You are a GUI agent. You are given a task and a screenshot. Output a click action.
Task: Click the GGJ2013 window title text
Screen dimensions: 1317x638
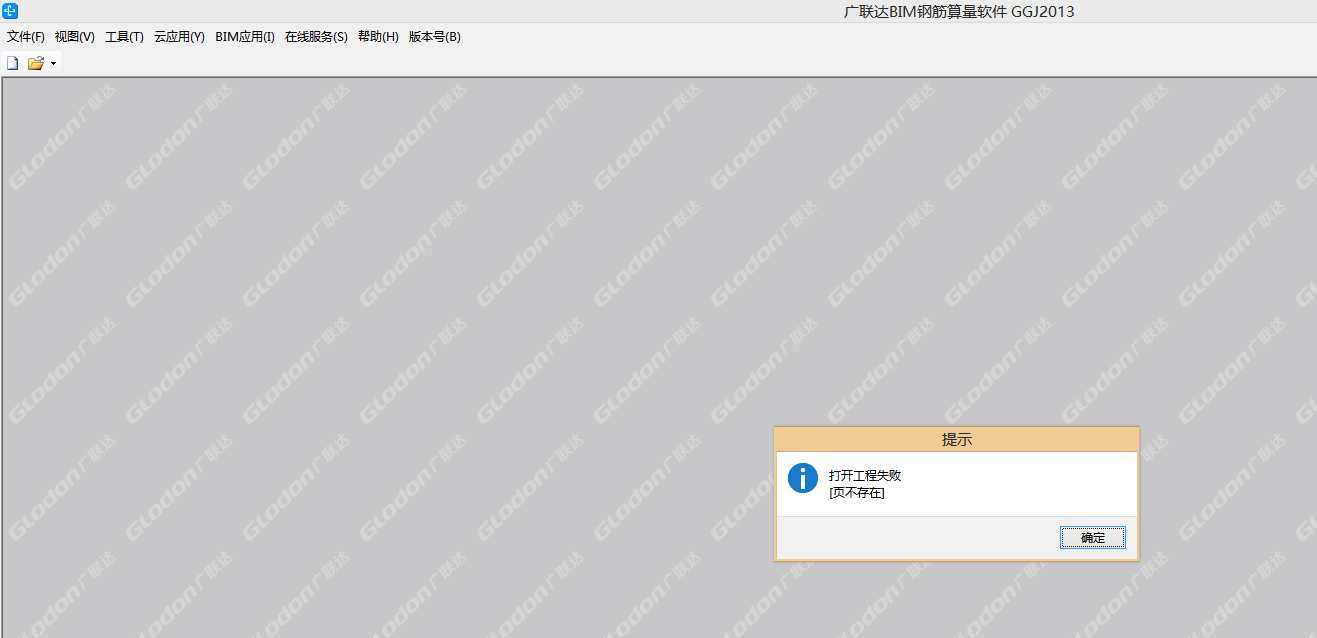[959, 12]
